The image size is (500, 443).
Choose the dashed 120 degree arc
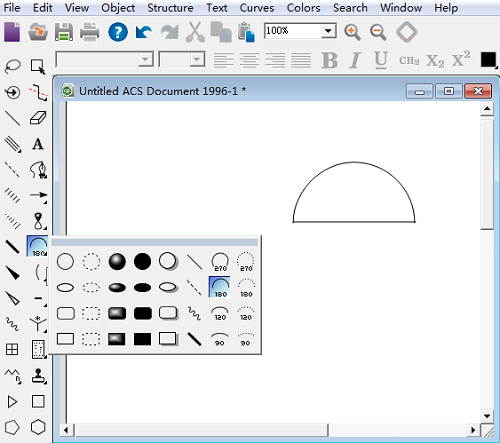click(x=246, y=314)
